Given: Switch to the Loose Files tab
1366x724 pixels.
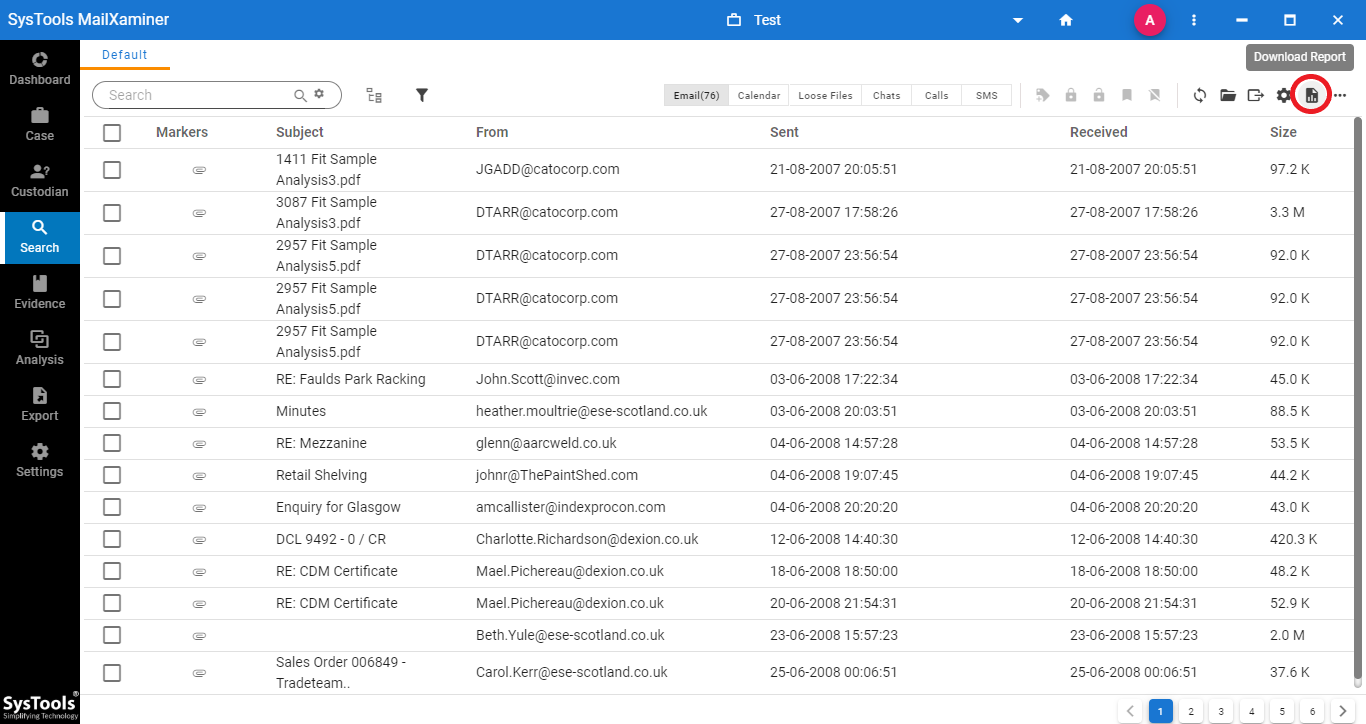Looking at the screenshot, I should (826, 95).
